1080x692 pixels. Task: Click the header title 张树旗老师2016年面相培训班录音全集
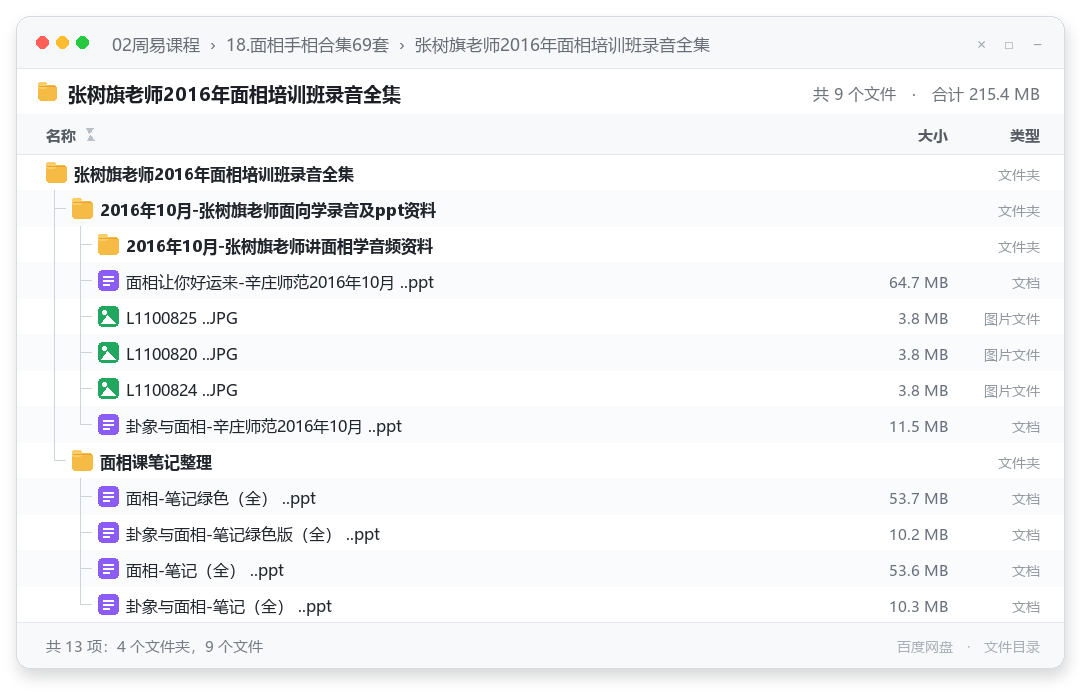234,94
